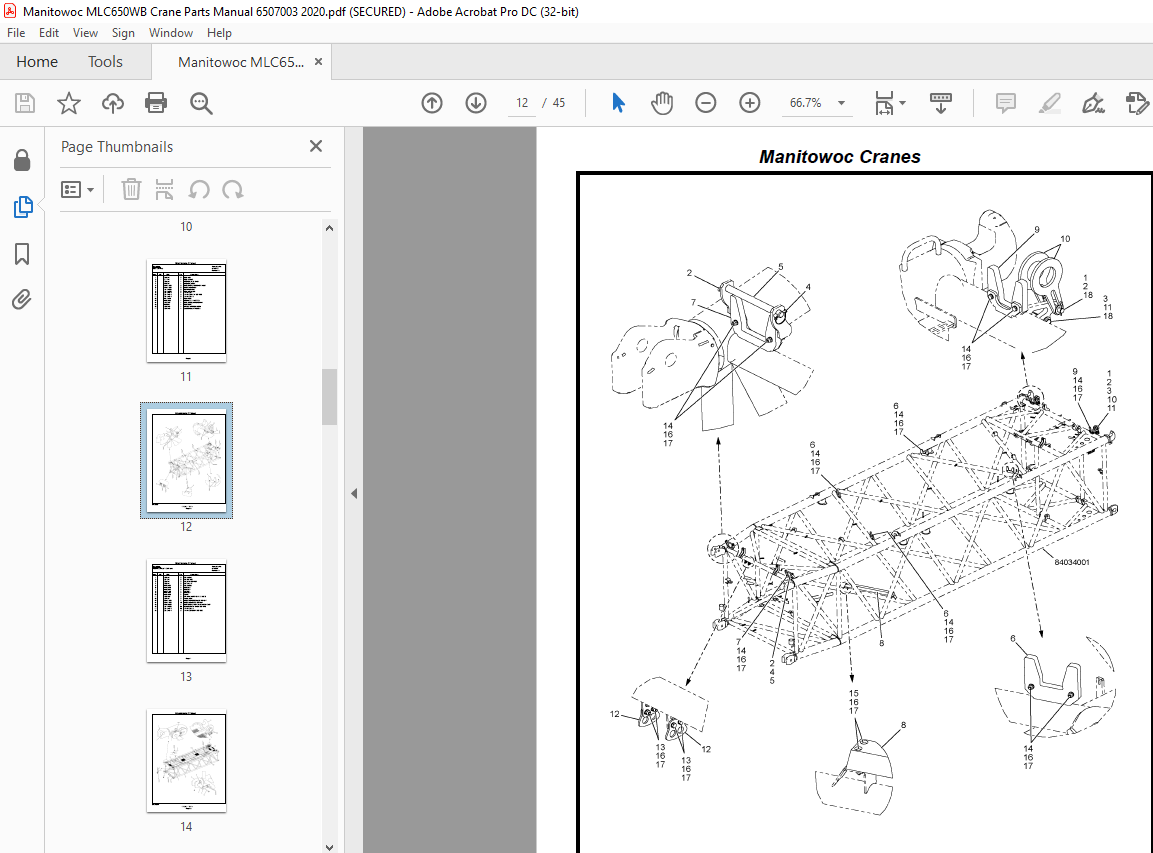
Task: Select page 14 thumbnail
Action: (187, 760)
